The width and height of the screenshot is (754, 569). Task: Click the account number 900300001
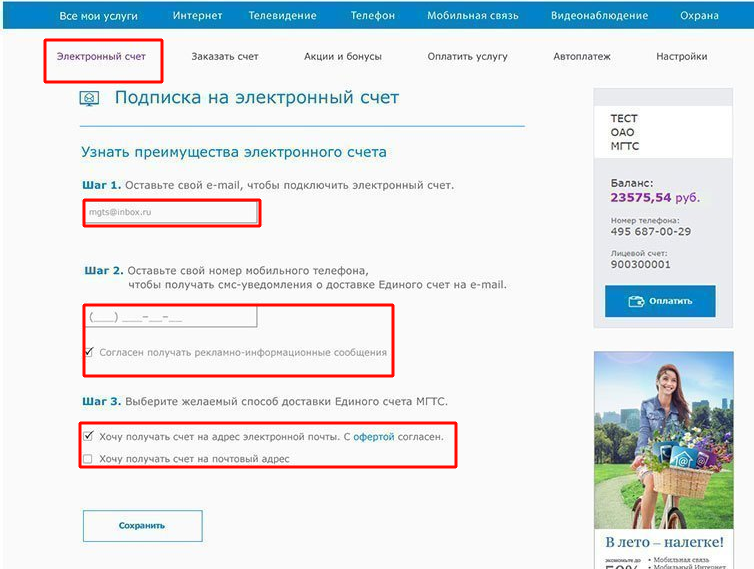(x=640, y=264)
